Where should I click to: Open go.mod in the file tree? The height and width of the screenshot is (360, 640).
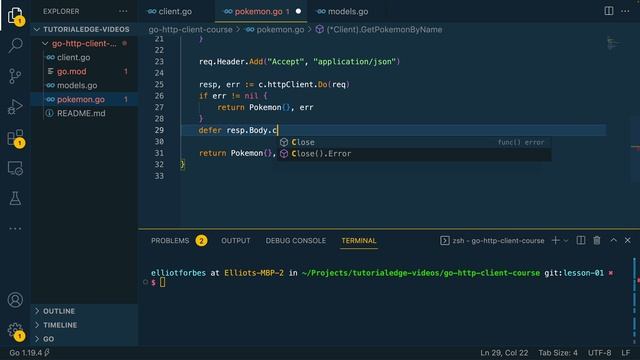(84, 71)
